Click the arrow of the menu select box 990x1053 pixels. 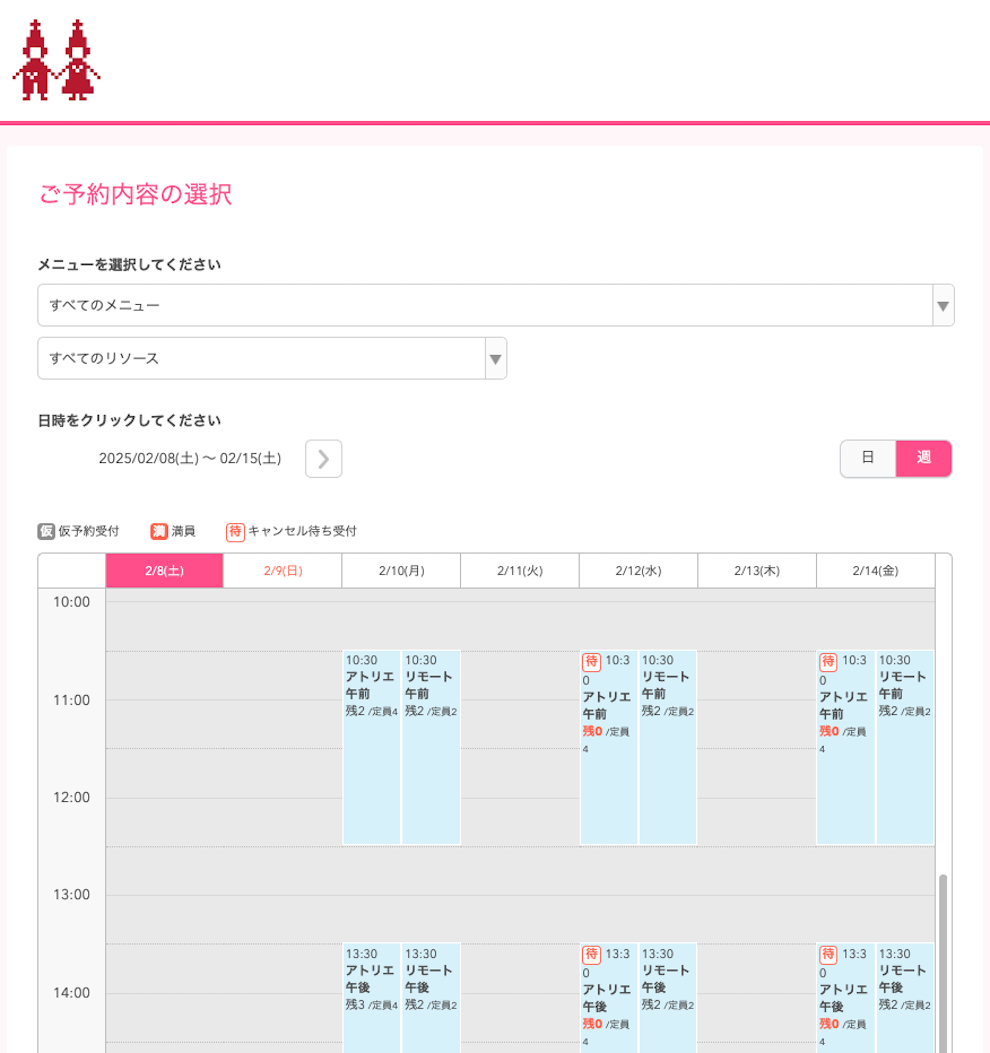pos(942,305)
